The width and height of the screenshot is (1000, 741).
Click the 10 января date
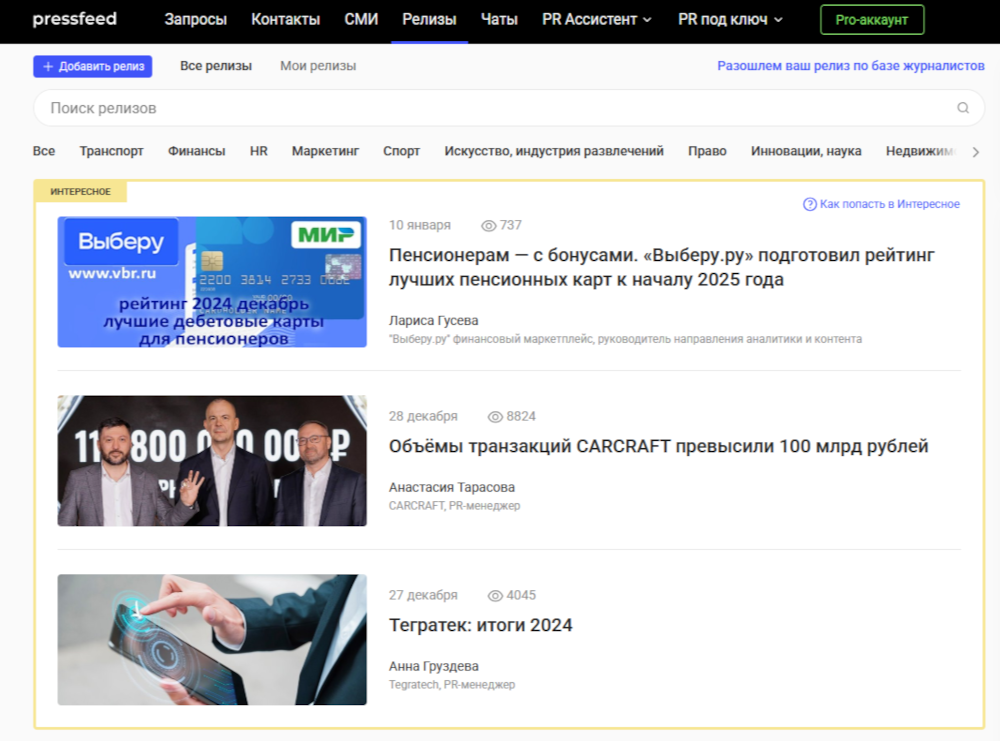click(420, 225)
